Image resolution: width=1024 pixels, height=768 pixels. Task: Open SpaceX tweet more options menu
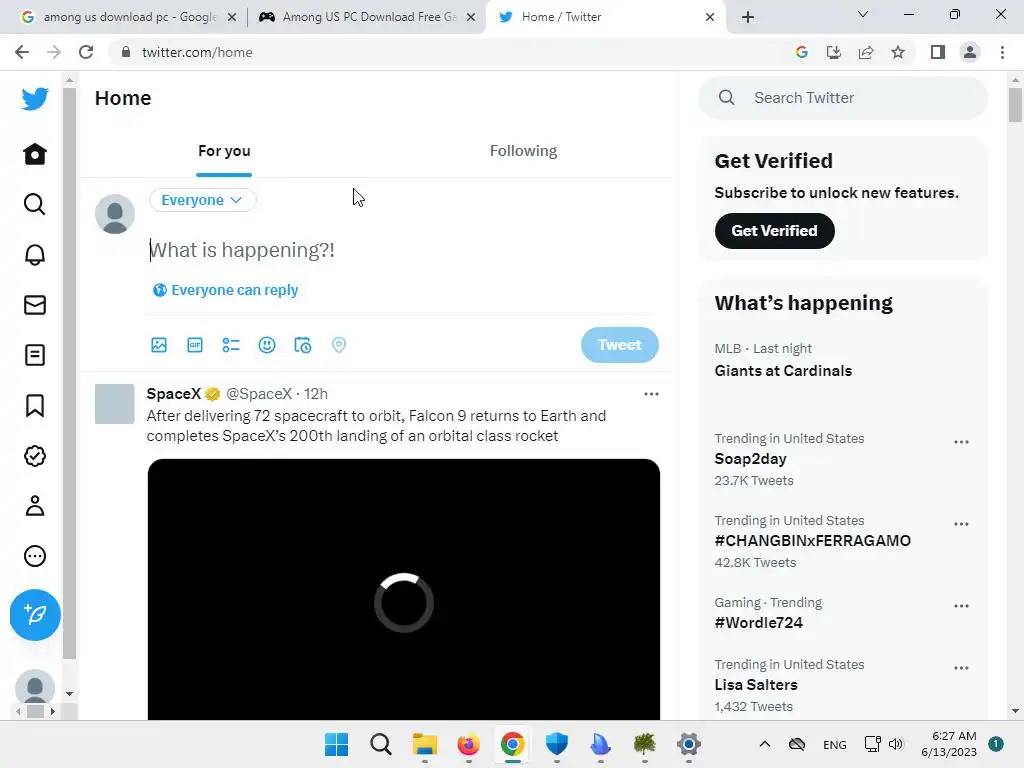coord(651,394)
